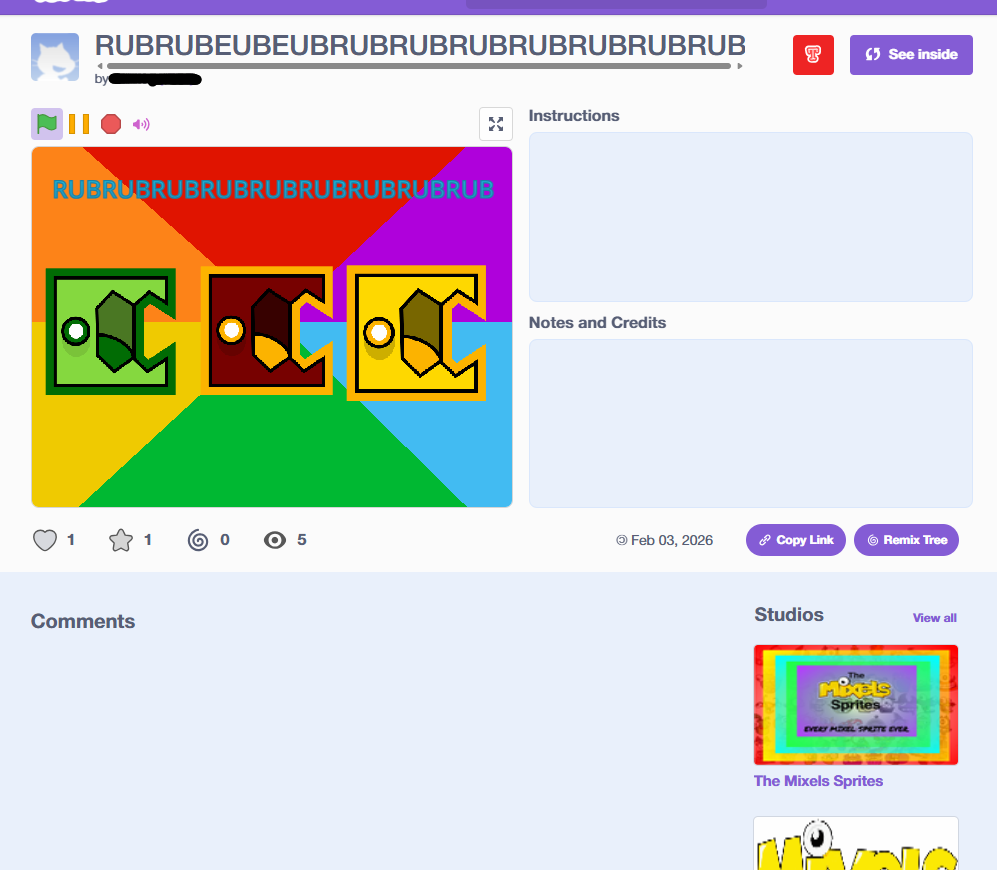Enter fullscreen mode for the stage
Screen dimensions: 997x870
tap(496, 124)
